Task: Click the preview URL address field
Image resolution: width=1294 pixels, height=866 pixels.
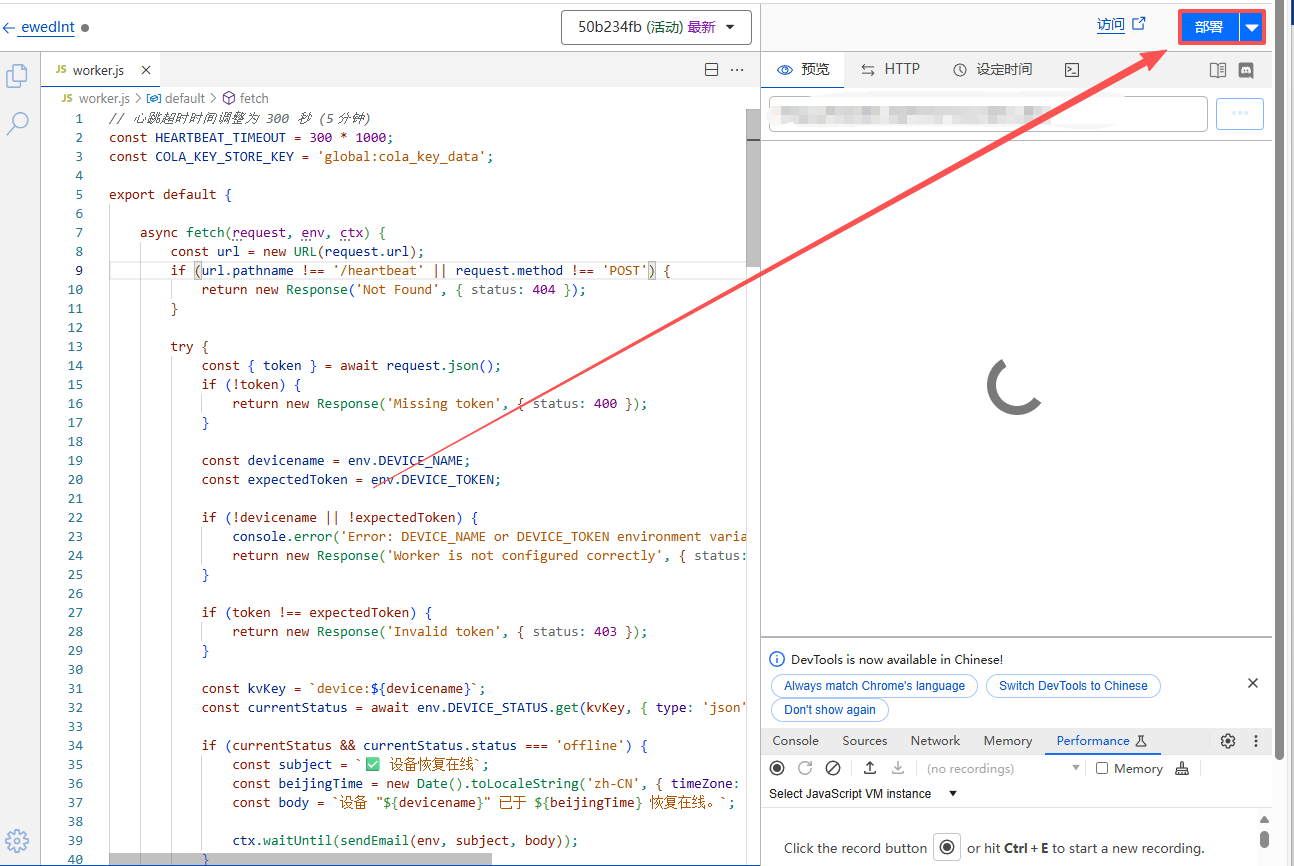Action: pyautogui.click(x=988, y=114)
